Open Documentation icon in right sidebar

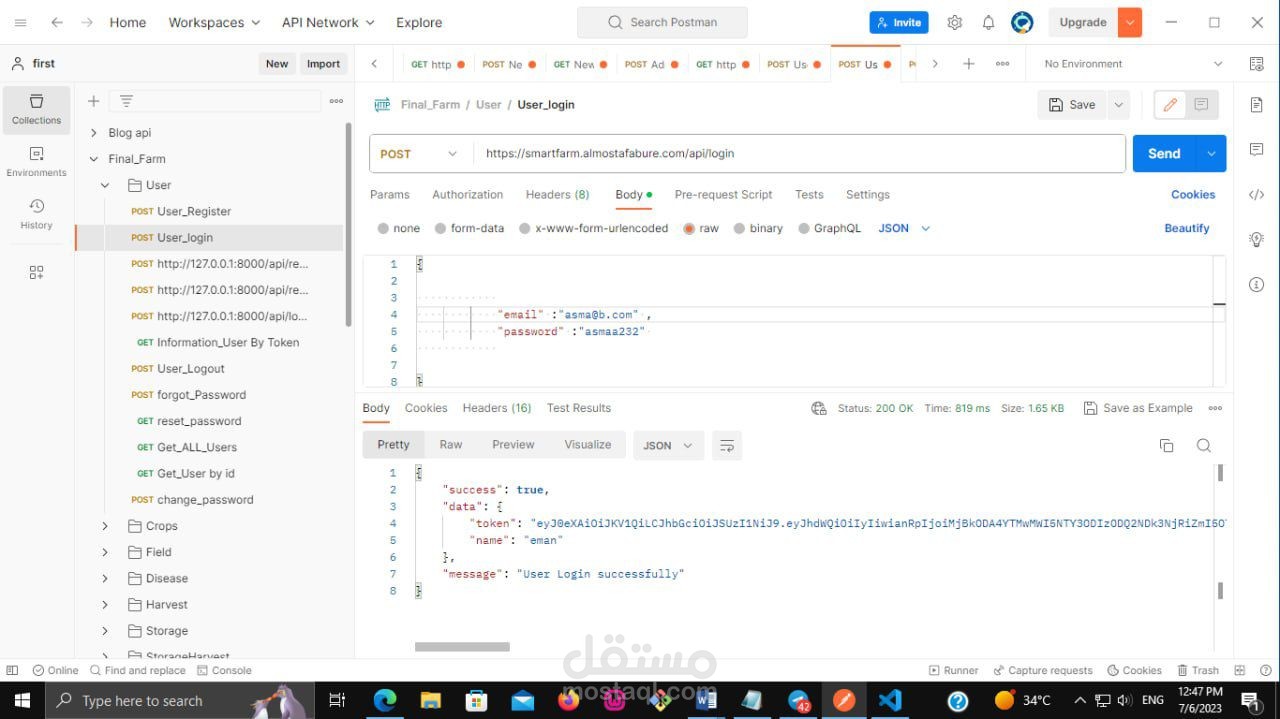click(x=1256, y=105)
